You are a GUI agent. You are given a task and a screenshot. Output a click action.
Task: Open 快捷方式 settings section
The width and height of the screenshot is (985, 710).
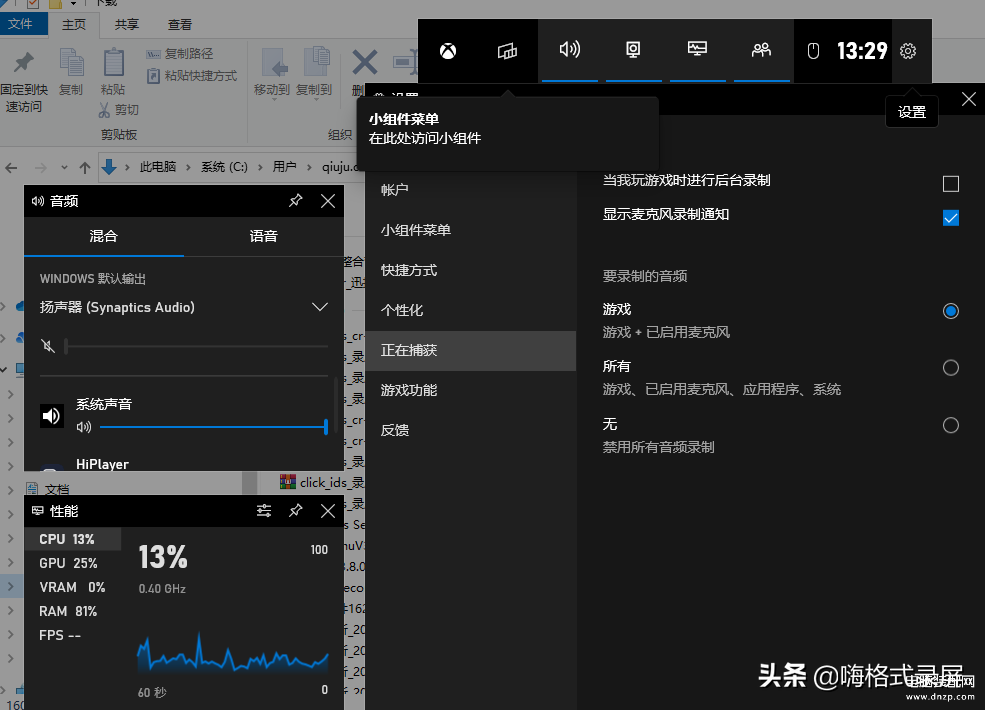pos(470,270)
